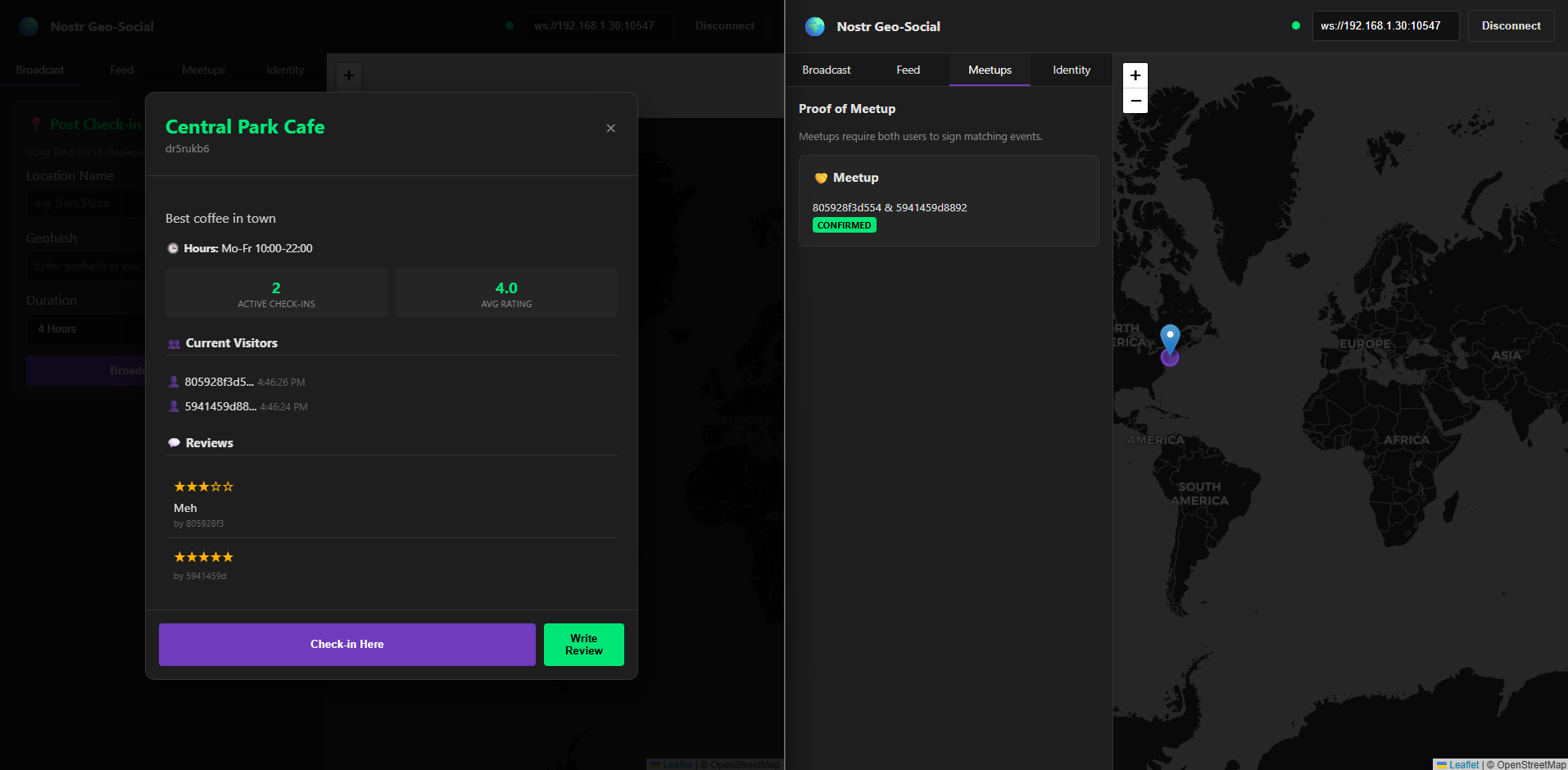Click the green connection status dot
This screenshot has height=770, width=1568.
(1295, 25)
